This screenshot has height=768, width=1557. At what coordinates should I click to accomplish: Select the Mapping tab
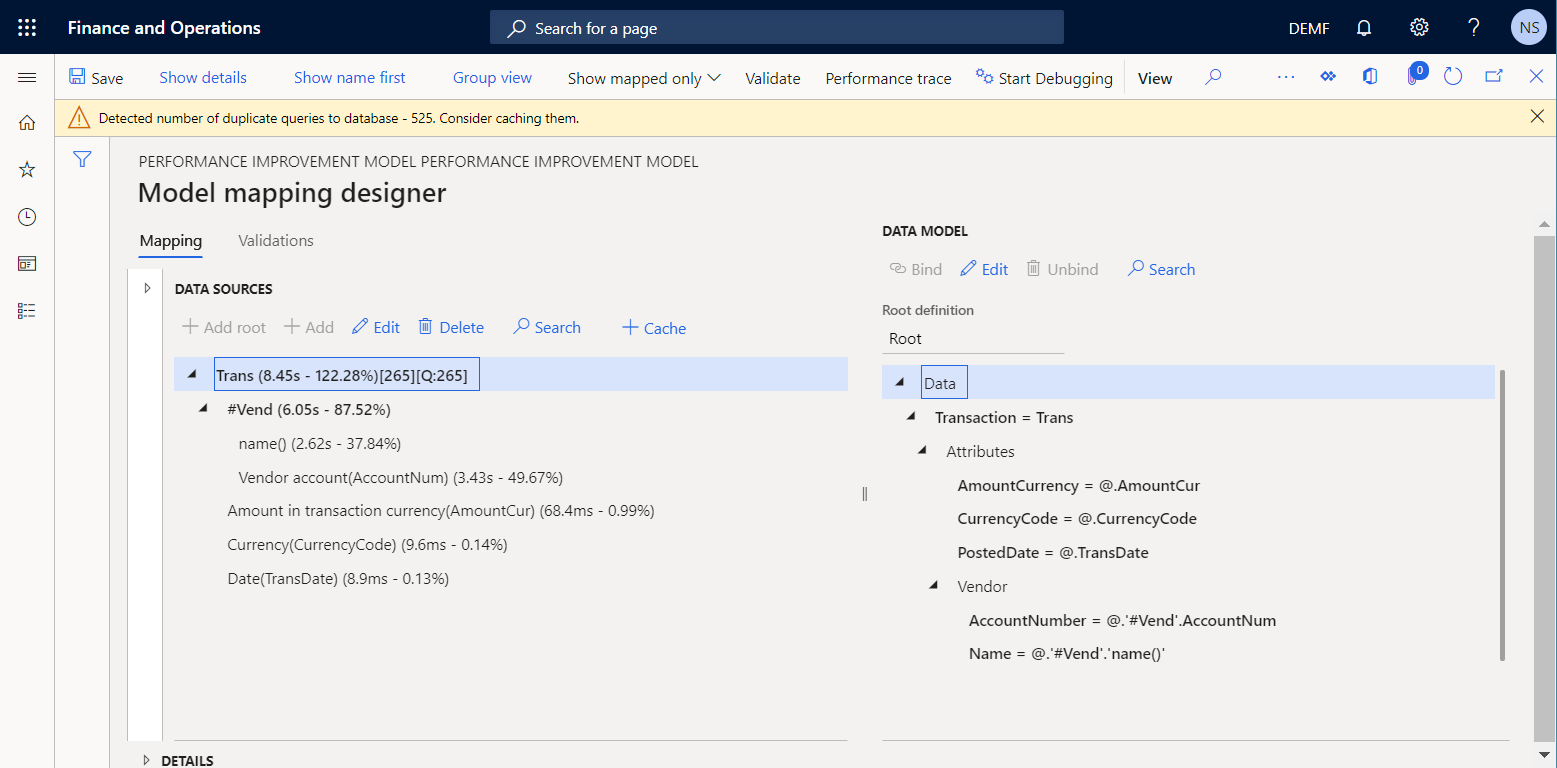[x=170, y=240]
